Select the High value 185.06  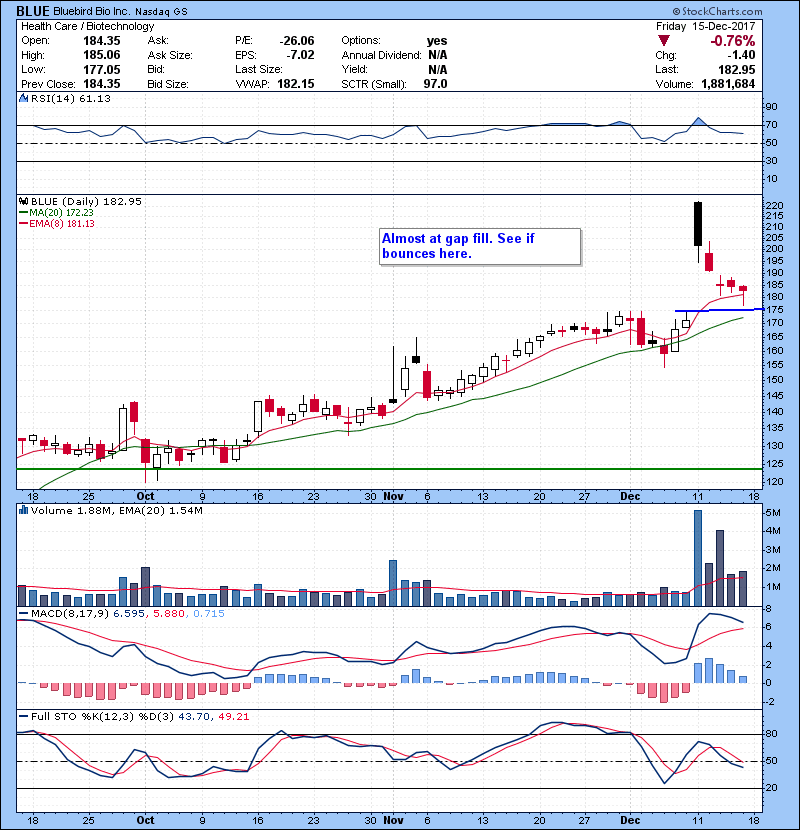point(102,55)
